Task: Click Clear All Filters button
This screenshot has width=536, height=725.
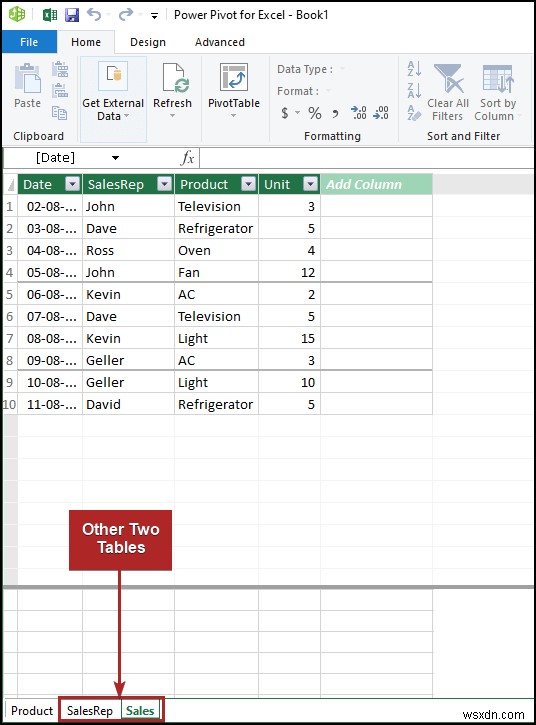Action: (x=448, y=92)
